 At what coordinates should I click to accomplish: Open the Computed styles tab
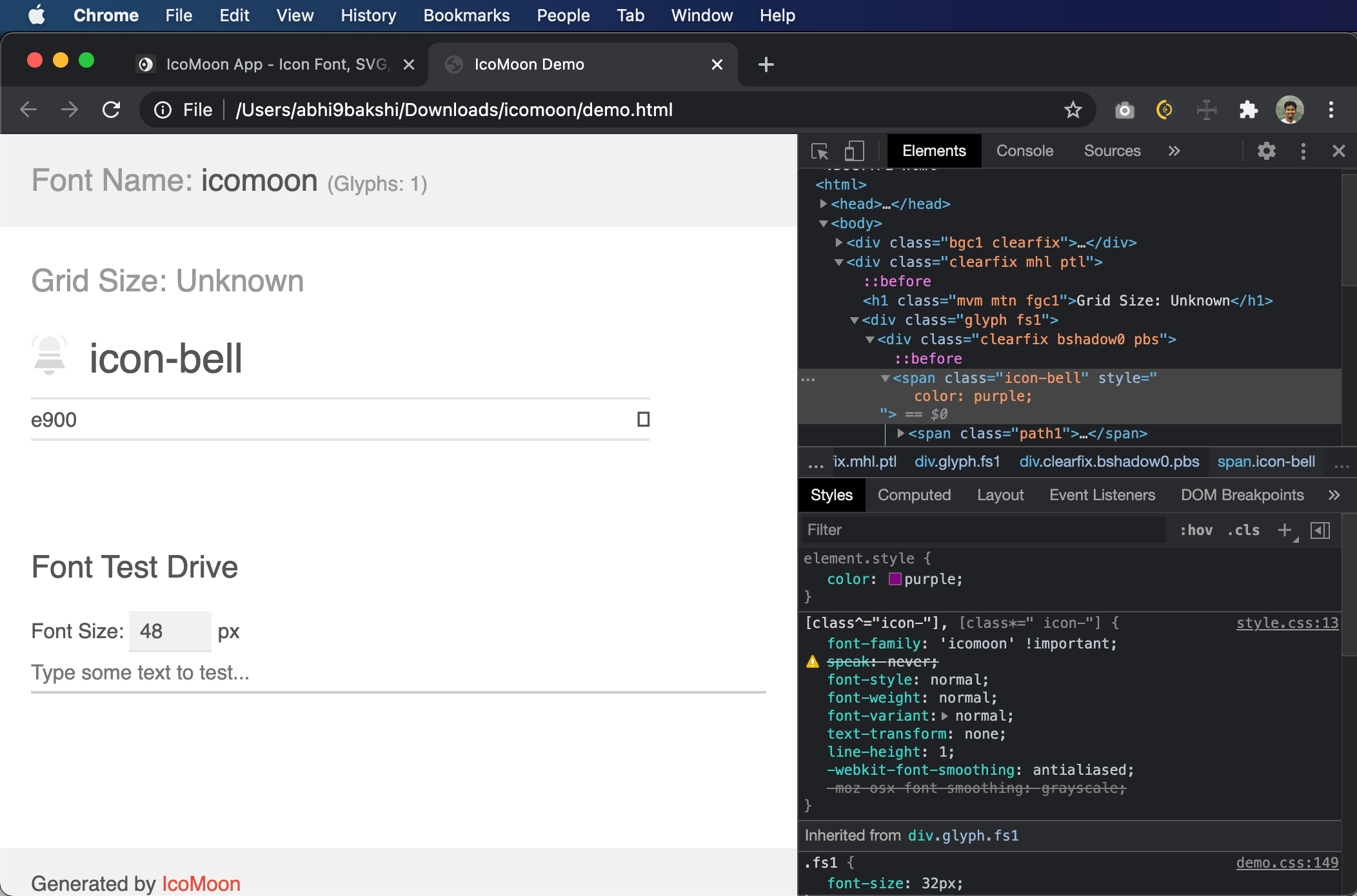(914, 495)
